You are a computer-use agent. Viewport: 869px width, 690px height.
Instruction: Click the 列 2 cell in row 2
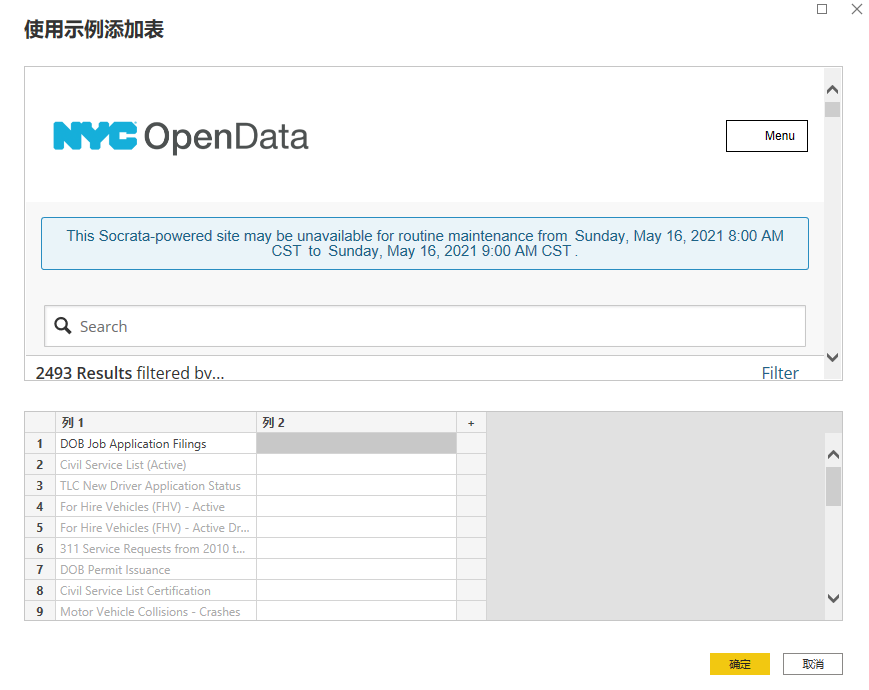click(356, 464)
